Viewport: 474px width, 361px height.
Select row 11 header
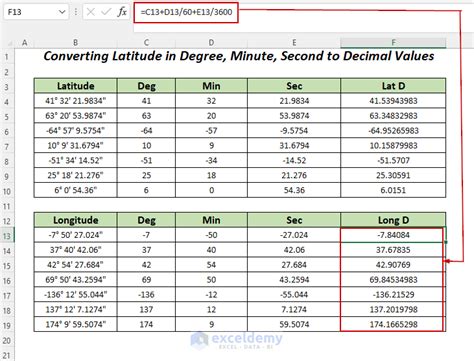point(7,206)
